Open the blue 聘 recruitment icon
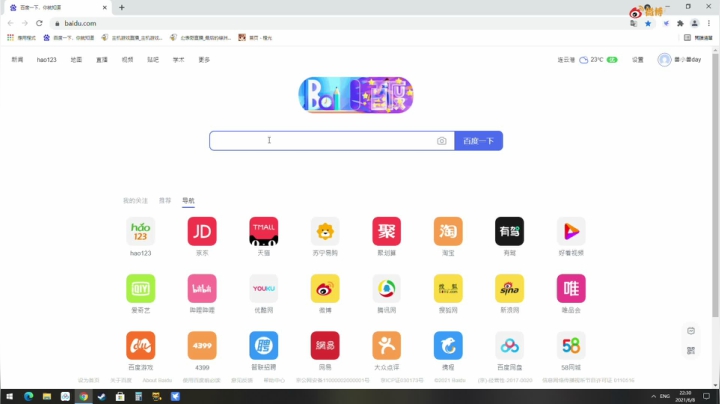 coord(264,345)
